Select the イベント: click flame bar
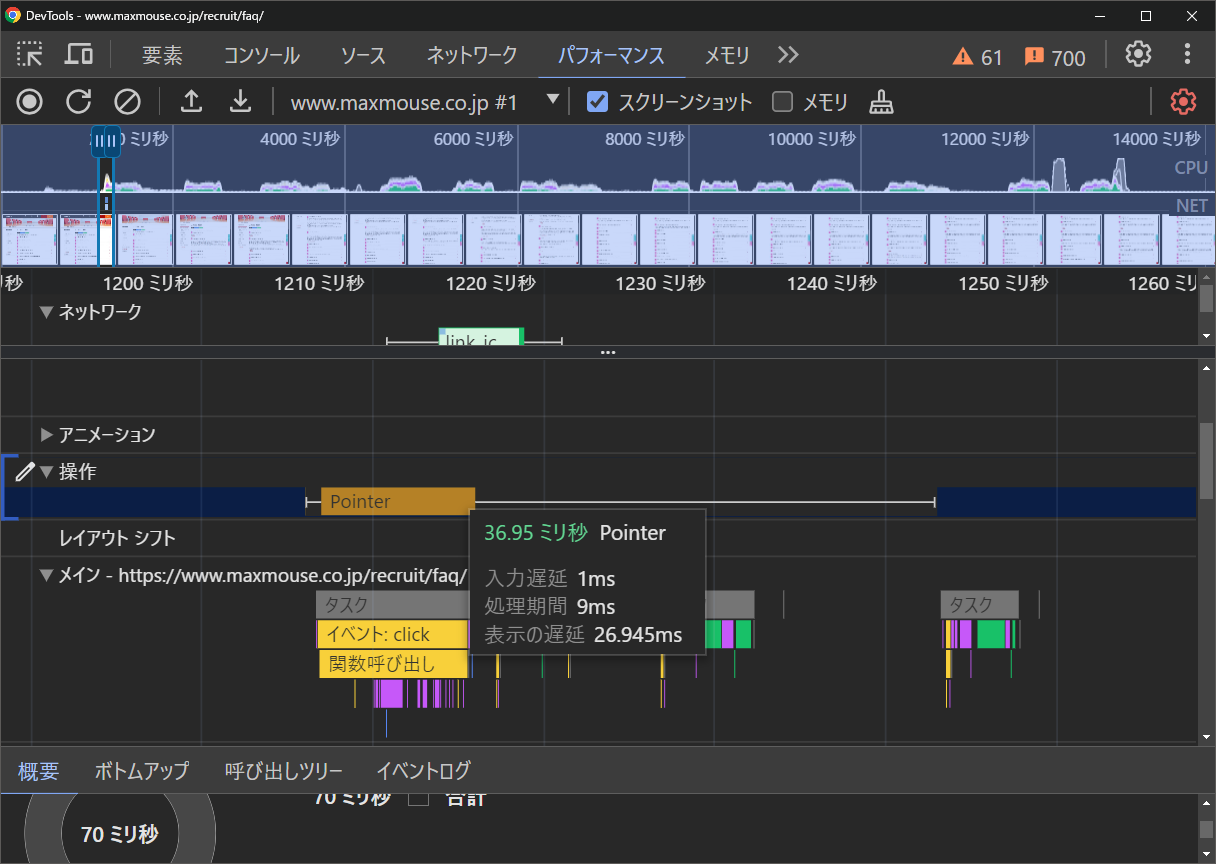The width and height of the screenshot is (1216, 864). [x=392, y=634]
